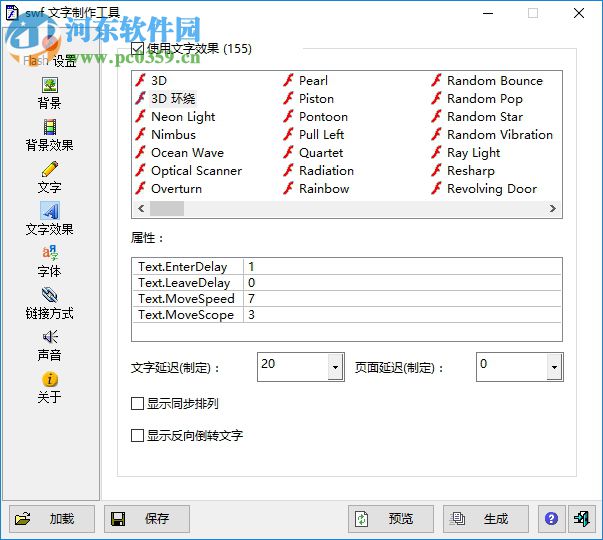Click the horizontal scrollbar thumb of effect list
The image size is (603, 540).
[167, 208]
